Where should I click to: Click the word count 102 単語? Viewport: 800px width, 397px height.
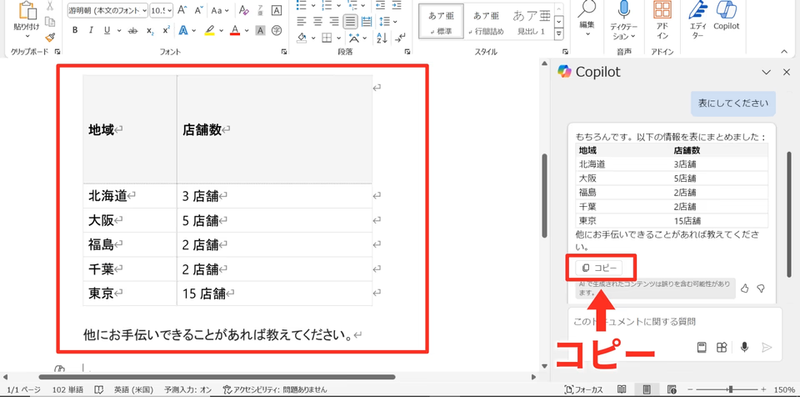[68, 389]
